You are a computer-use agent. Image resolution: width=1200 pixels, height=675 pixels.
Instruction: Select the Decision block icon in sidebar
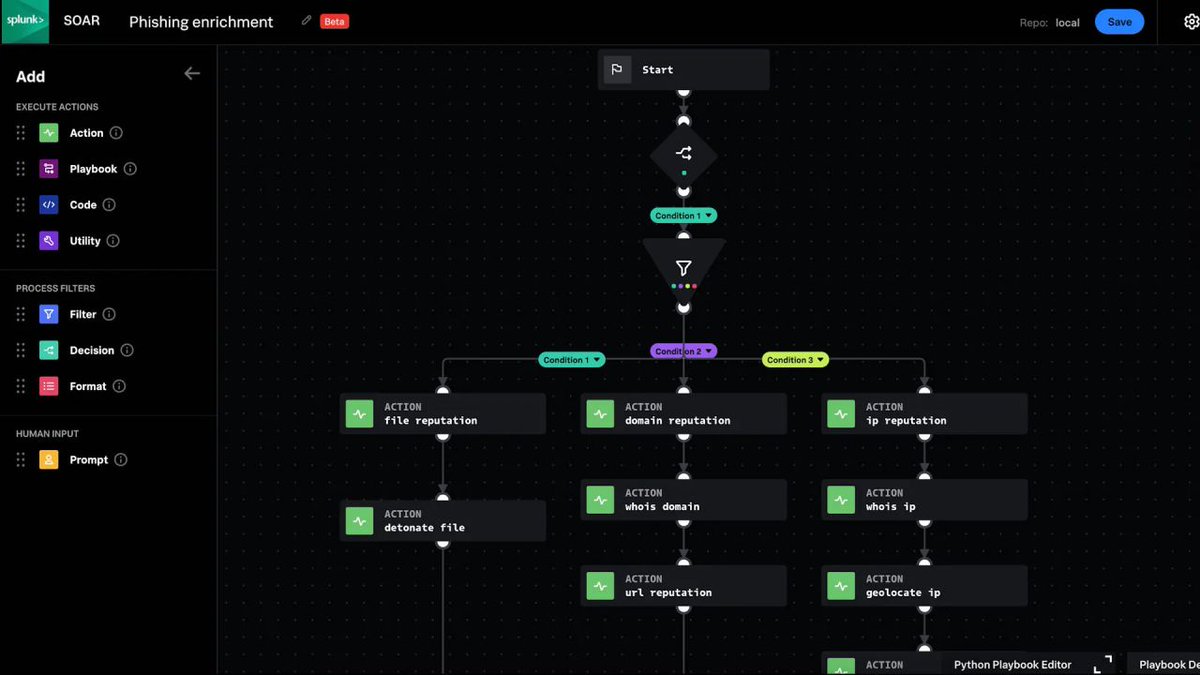(49, 350)
